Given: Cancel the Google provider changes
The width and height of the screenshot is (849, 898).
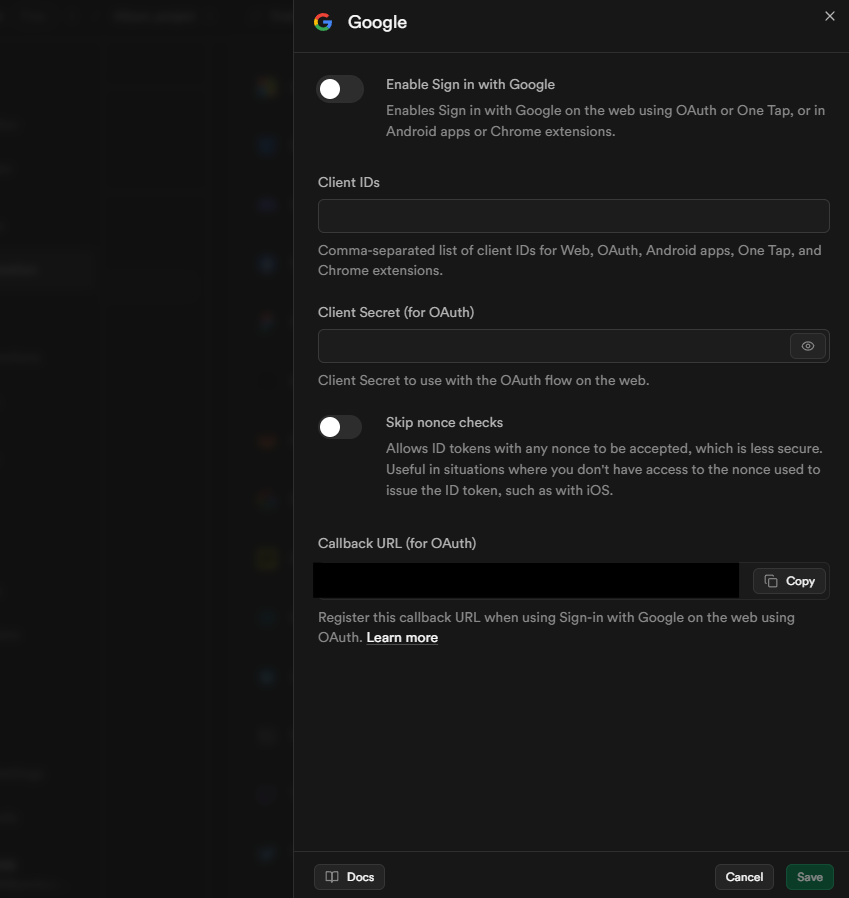Looking at the screenshot, I should (744, 877).
